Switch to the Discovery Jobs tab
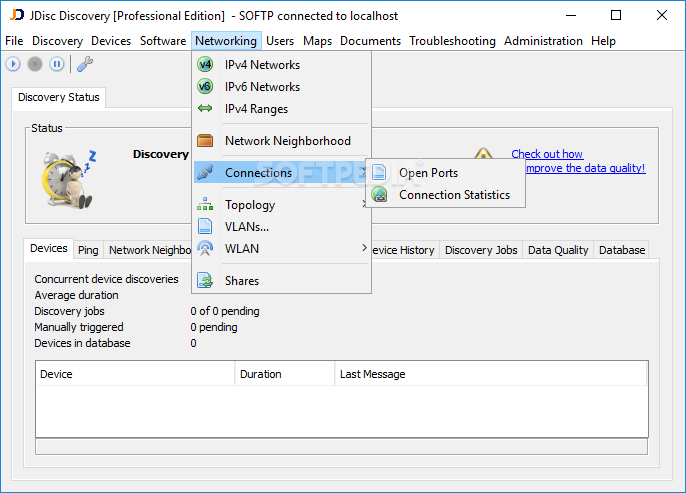This screenshot has width=686, height=493. [481, 250]
